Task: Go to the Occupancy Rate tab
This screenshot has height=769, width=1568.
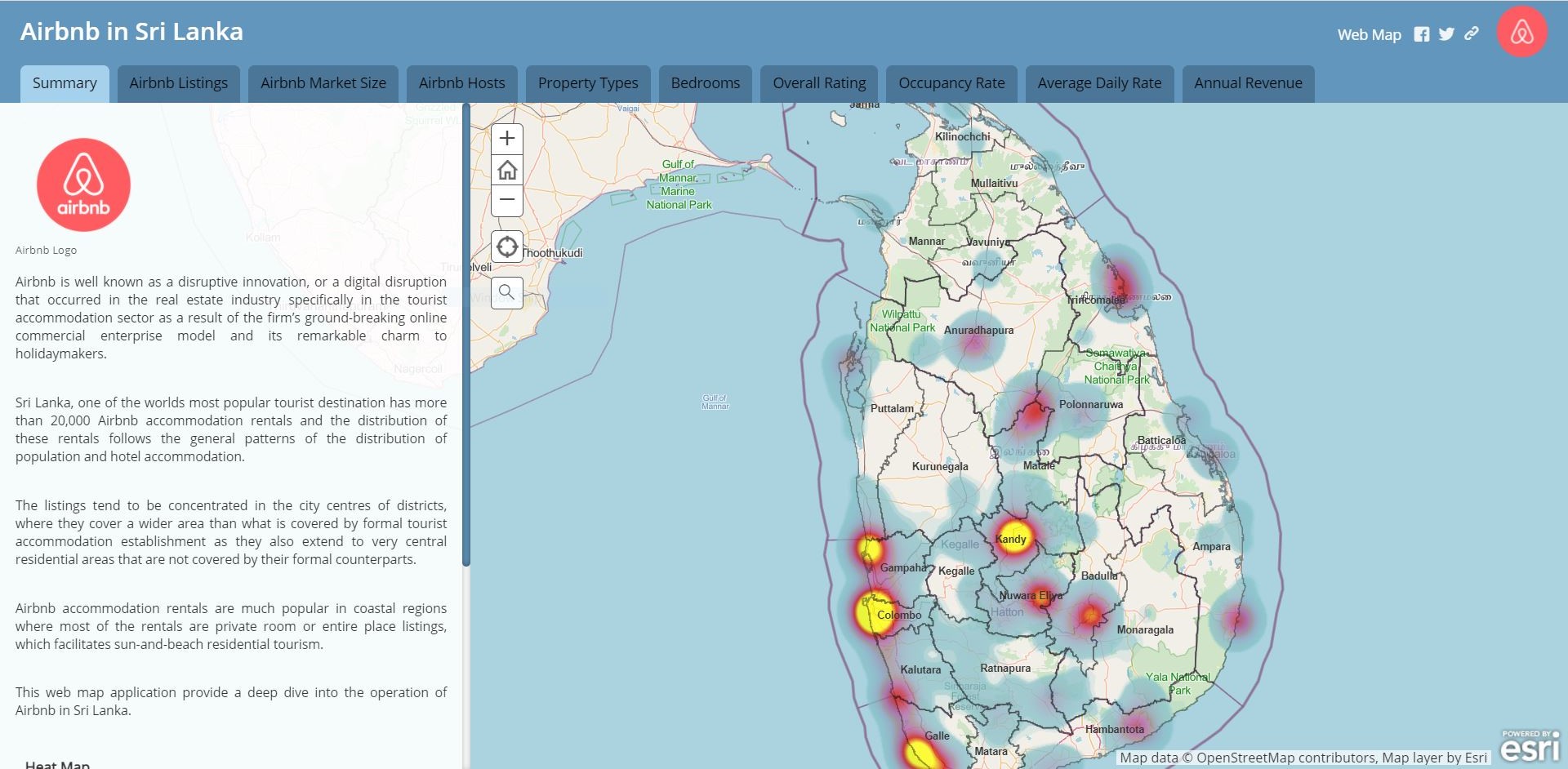Action: pyautogui.click(x=951, y=83)
